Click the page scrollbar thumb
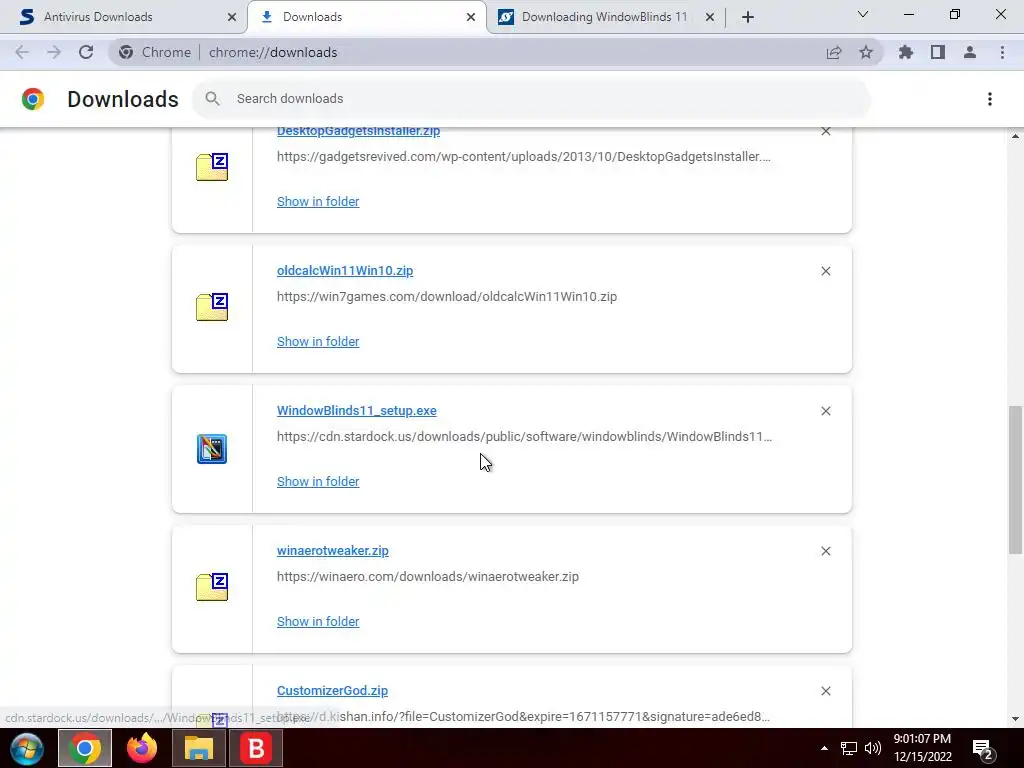The height and width of the screenshot is (768, 1024). (x=1015, y=480)
